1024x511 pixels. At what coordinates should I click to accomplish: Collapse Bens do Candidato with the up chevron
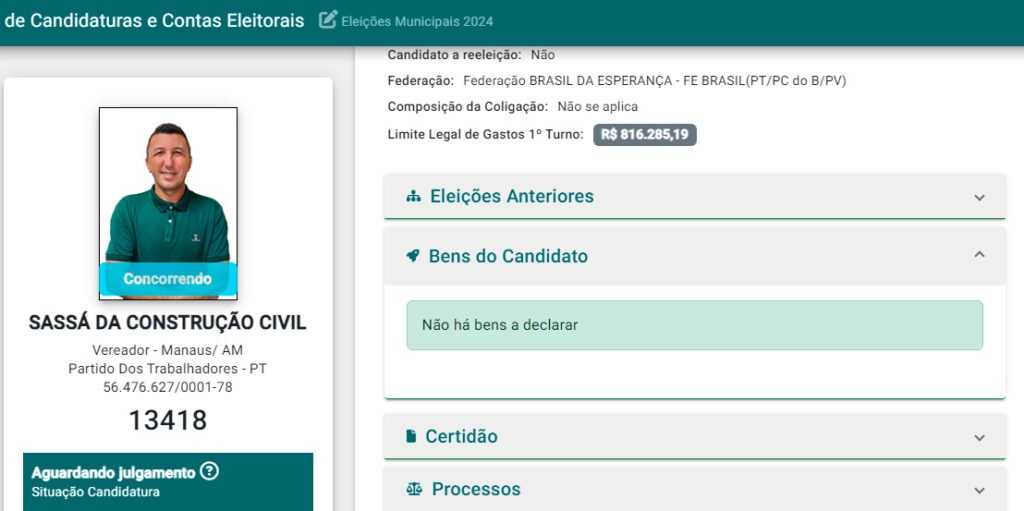point(979,256)
